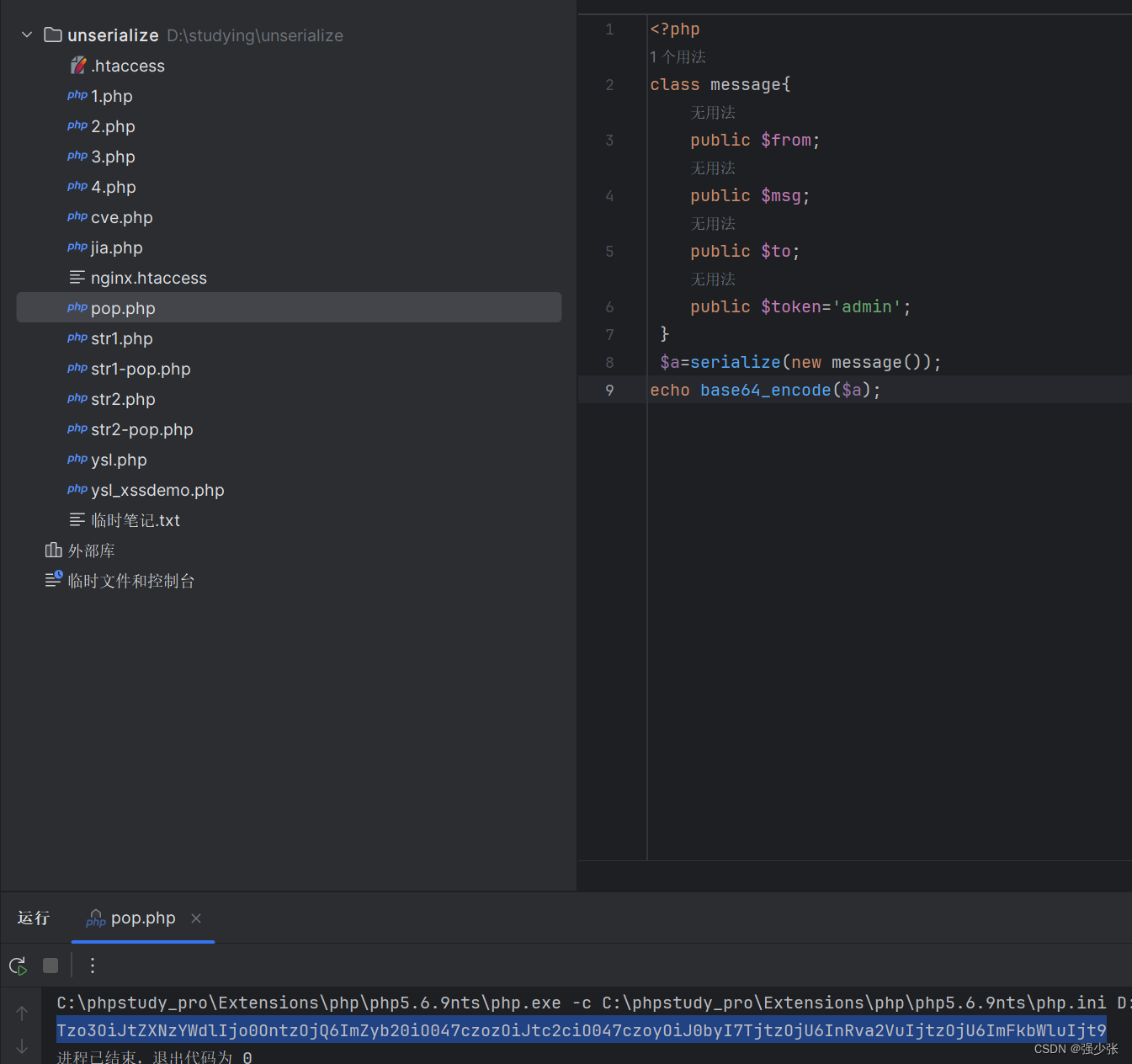Image resolution: width=1132 pixels, height=1064 pixels.
Task: Select pop.php in the project tree
Action: point(289,308)
